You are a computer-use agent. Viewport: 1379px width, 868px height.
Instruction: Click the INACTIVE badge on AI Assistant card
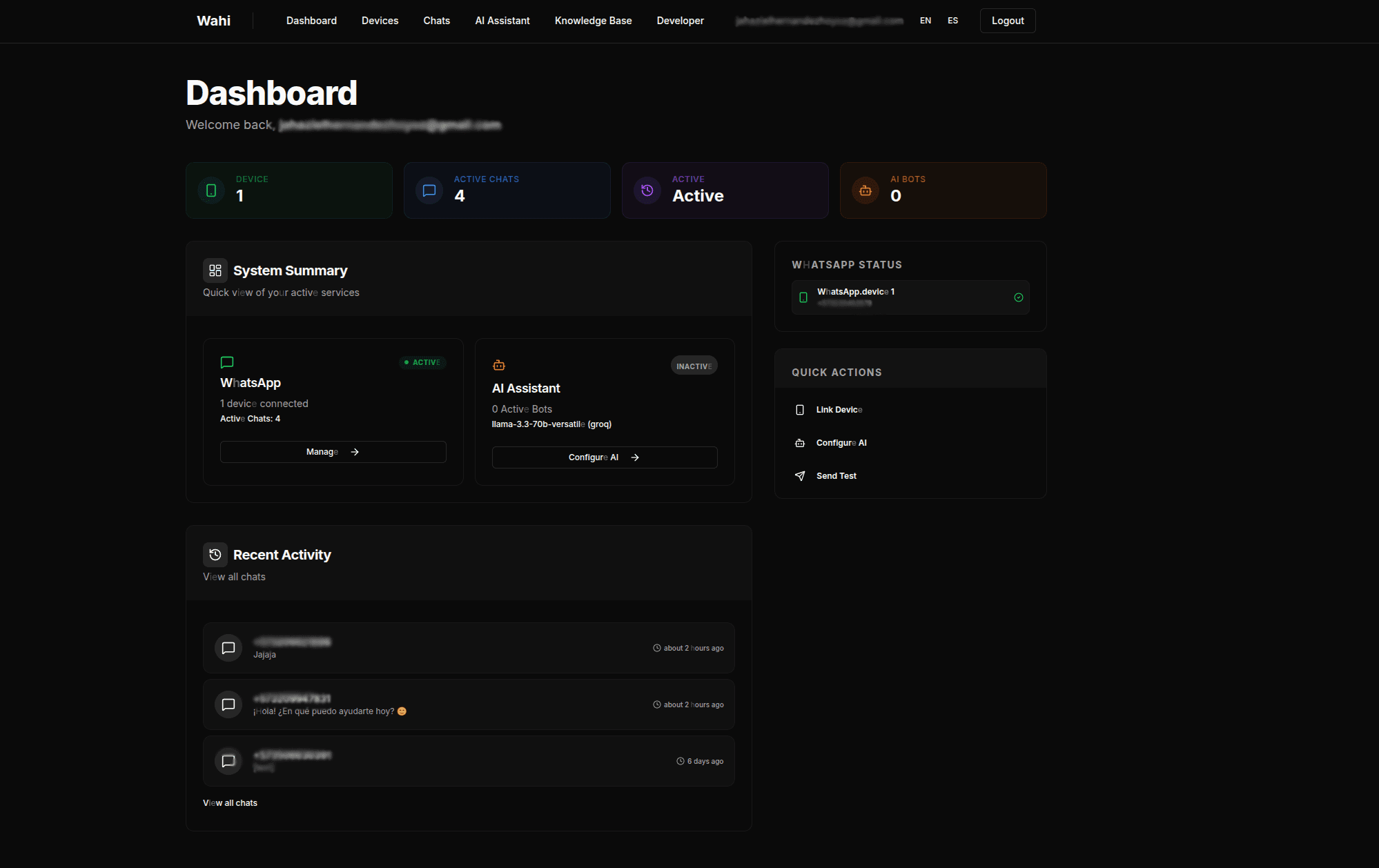694,365
